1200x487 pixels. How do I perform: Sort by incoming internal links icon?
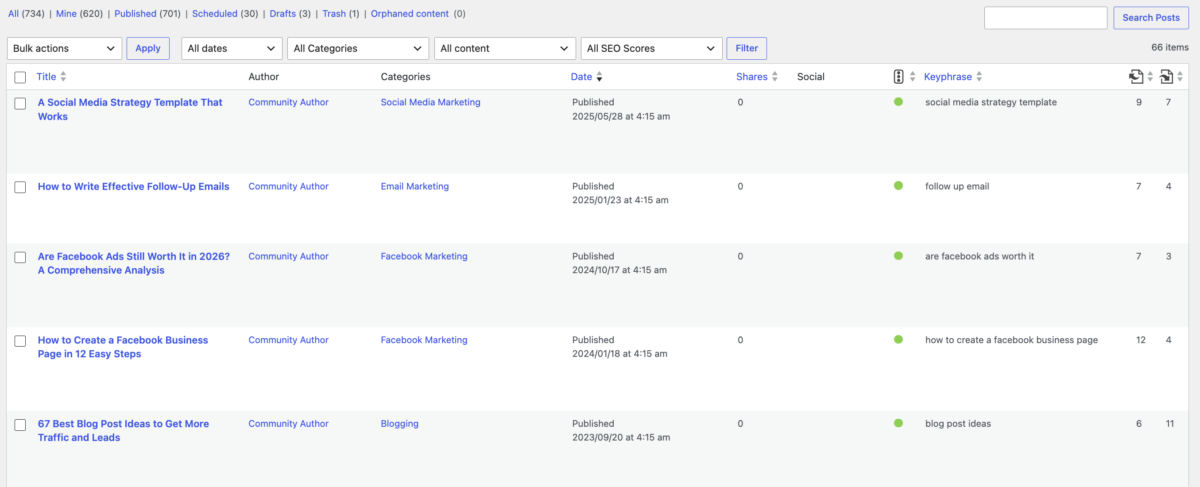tap(1167, 76)
